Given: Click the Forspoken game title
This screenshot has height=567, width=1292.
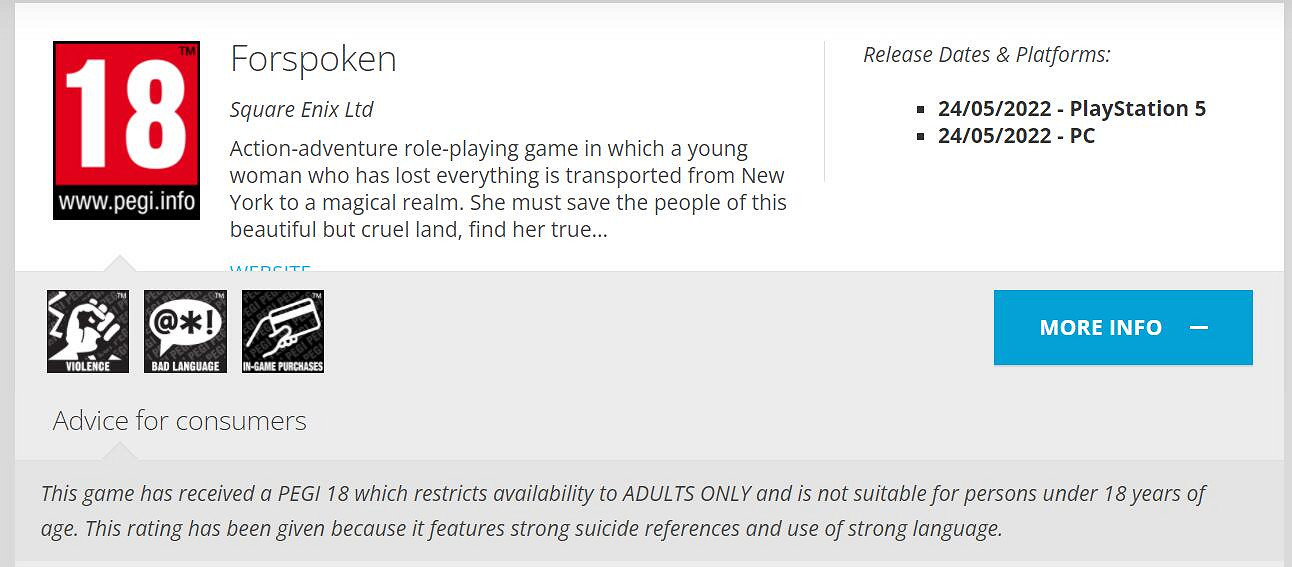Looking at the screenshot, I should point(313,59).
